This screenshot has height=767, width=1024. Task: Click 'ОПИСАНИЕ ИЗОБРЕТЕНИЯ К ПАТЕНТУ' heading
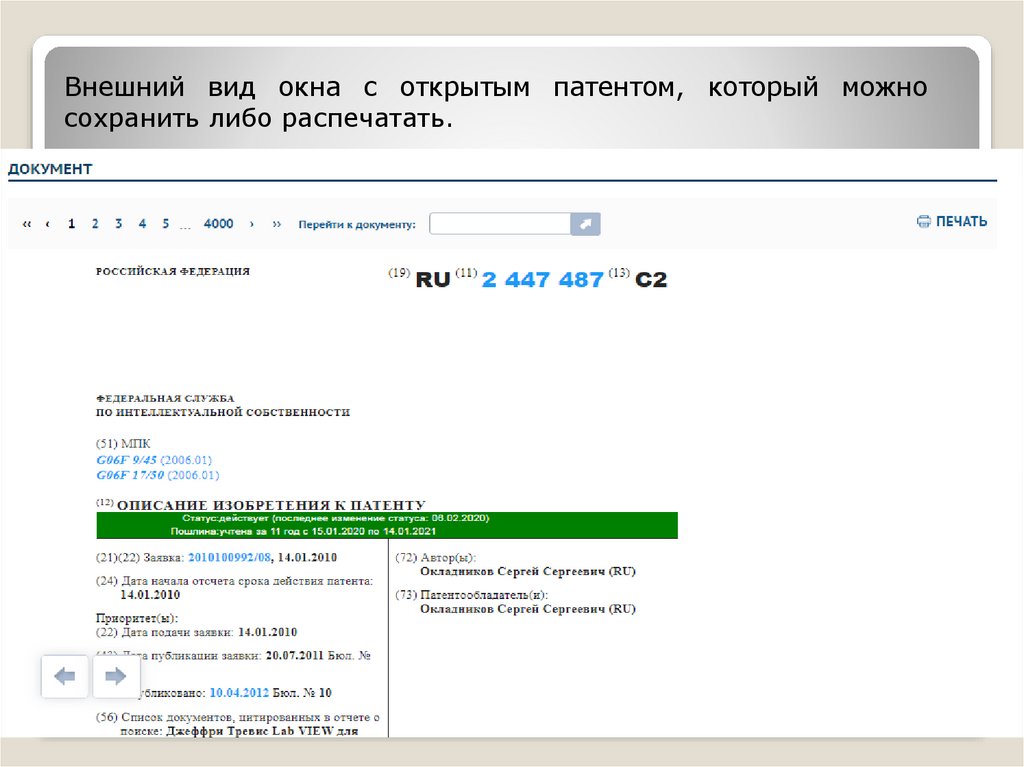pos(271,505)
